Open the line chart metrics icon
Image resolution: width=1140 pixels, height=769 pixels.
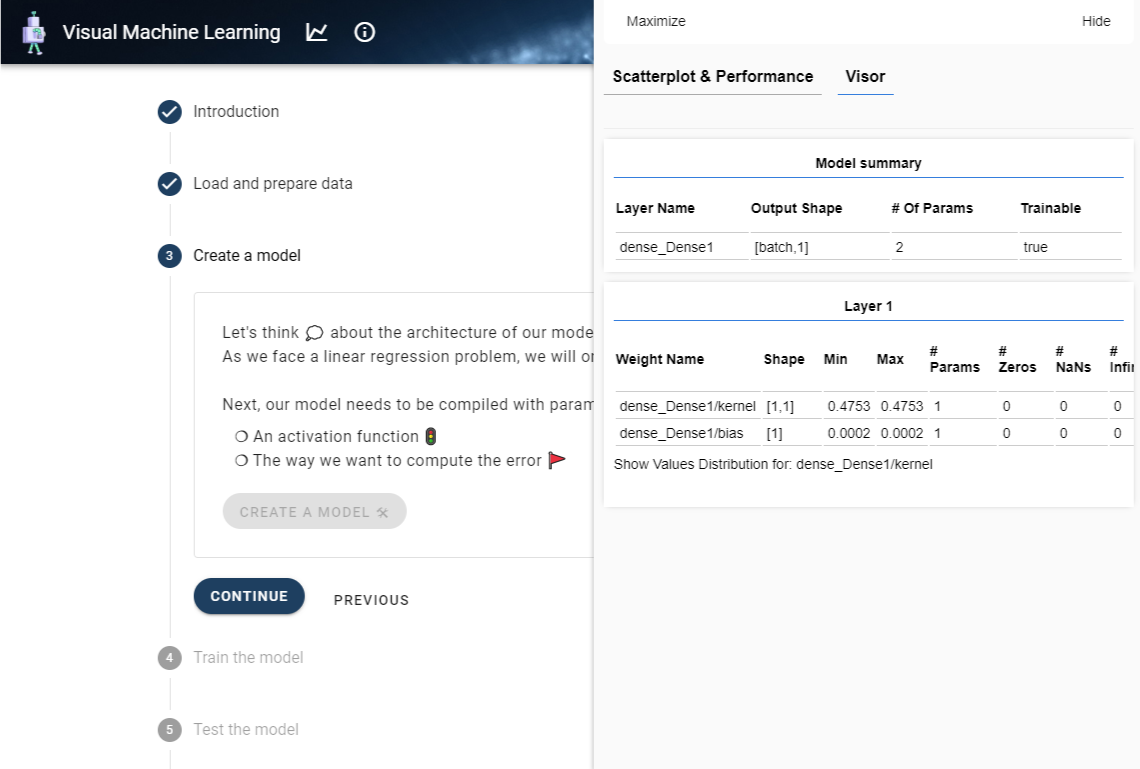[317, 31]
